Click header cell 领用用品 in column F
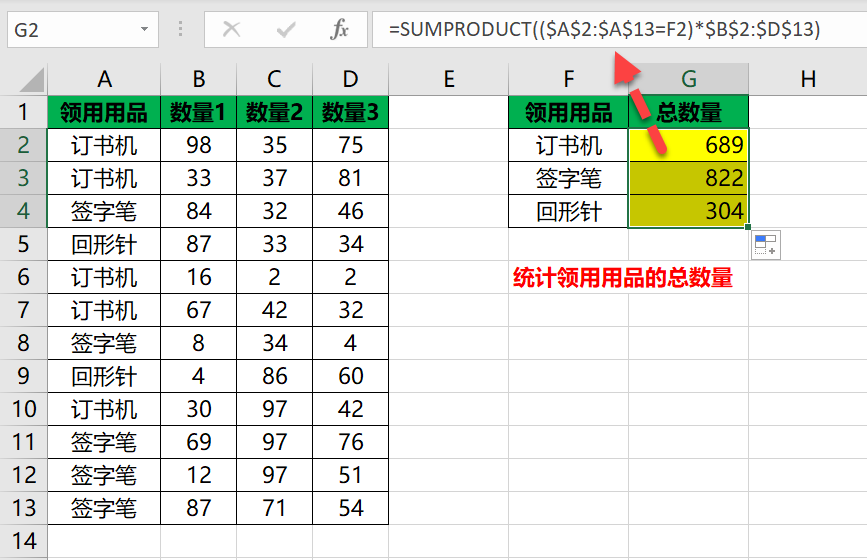 pyautogui.click(x=568, y=112)
